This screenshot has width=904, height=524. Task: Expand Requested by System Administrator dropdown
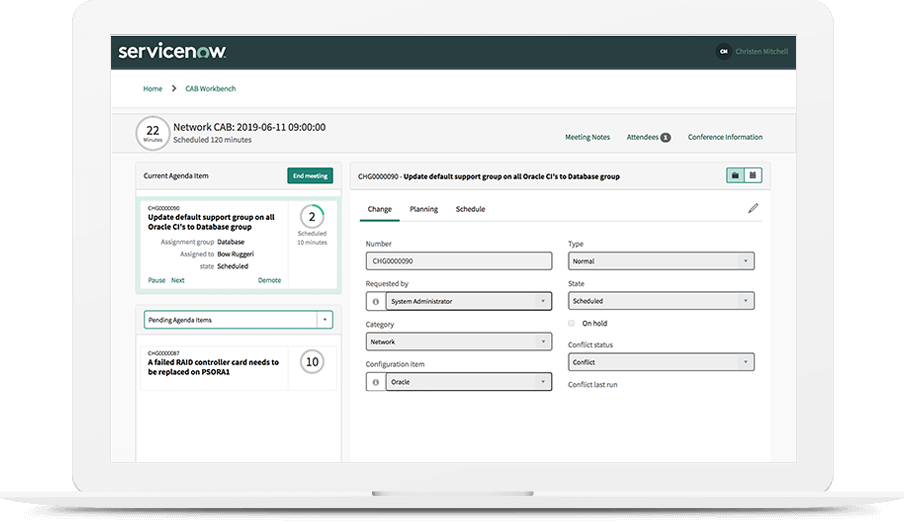(x=468, y=301)
